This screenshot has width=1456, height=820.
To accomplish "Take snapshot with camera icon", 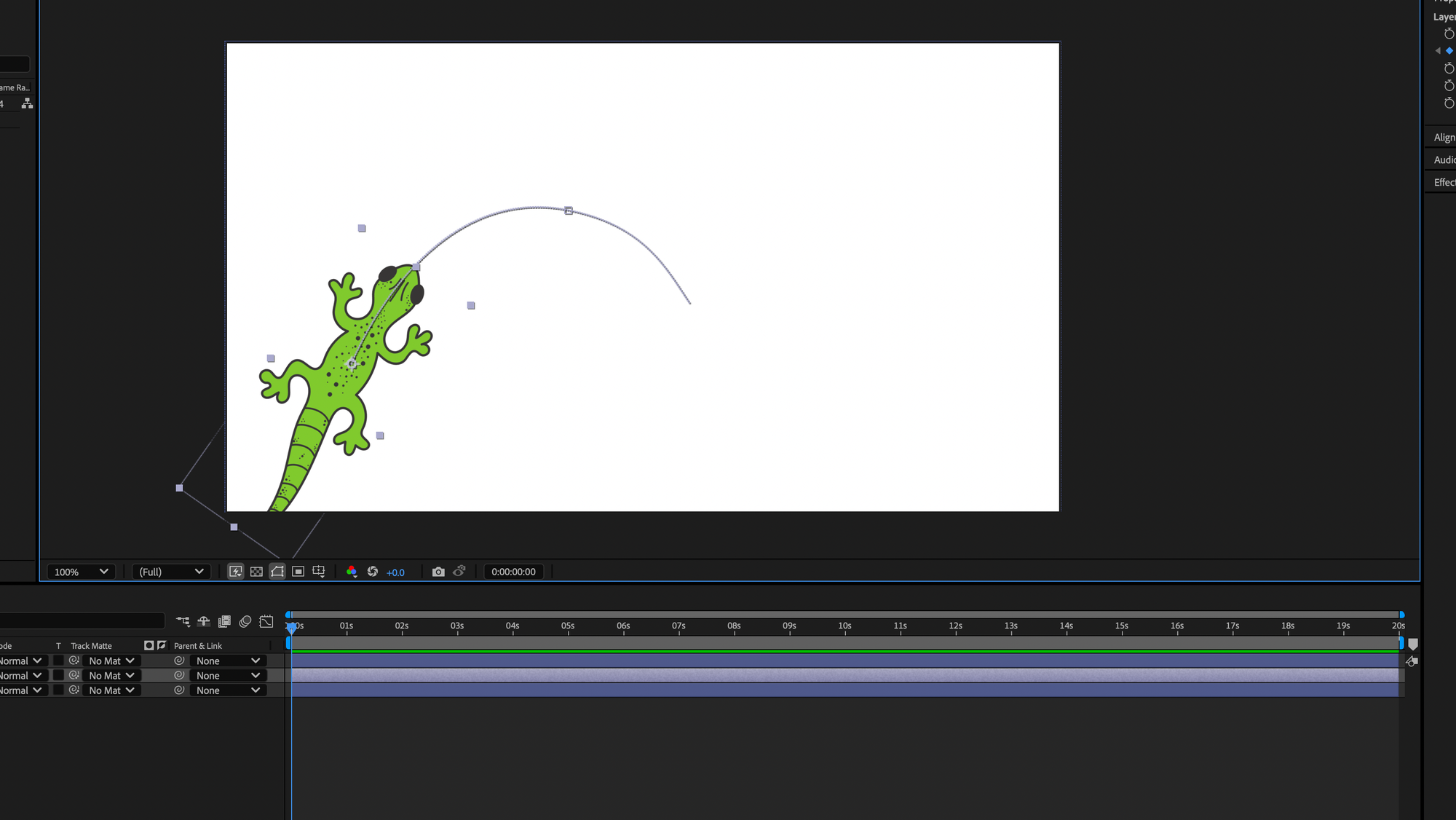I will (438, 572).
